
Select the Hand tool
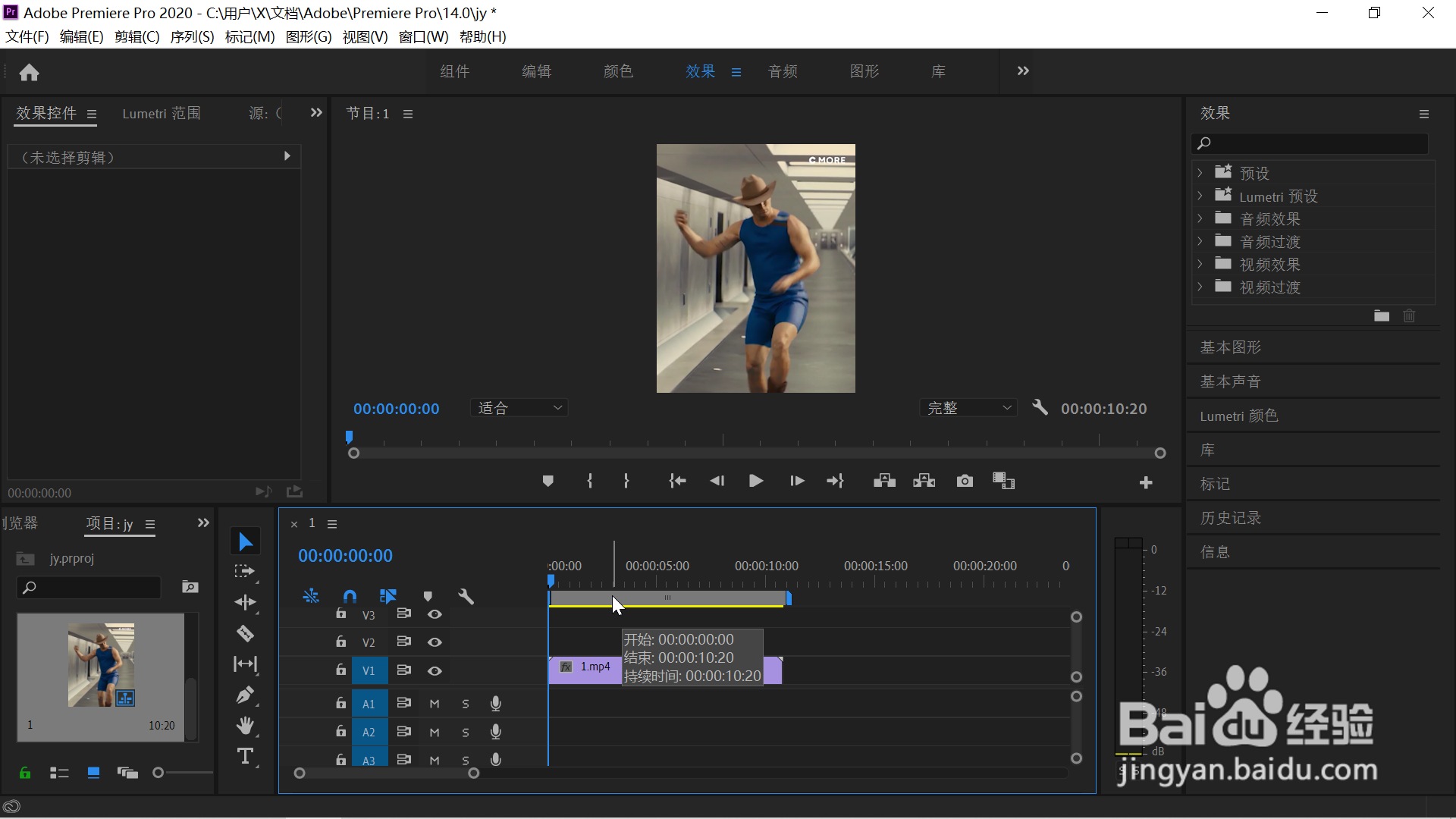(x=245, y=726)
